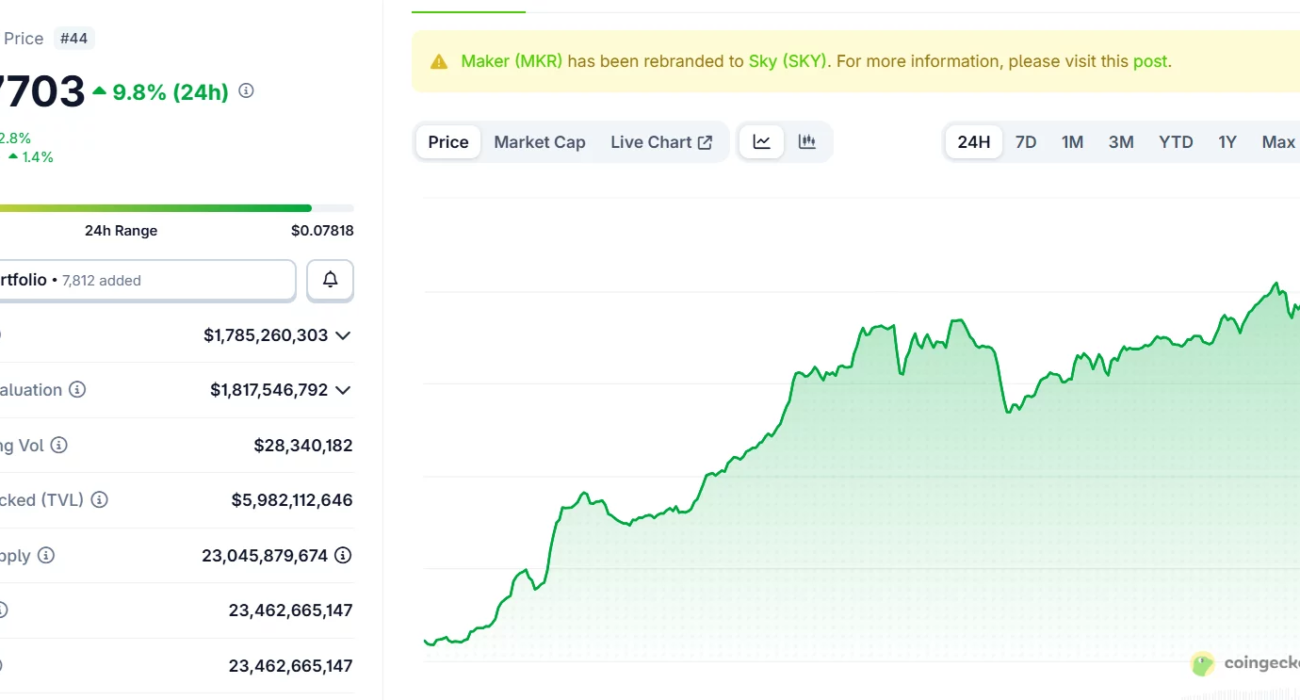Click info icon beside 23,045,879,674 supply value
1300x700 pixels.
(x=343, y=555)
